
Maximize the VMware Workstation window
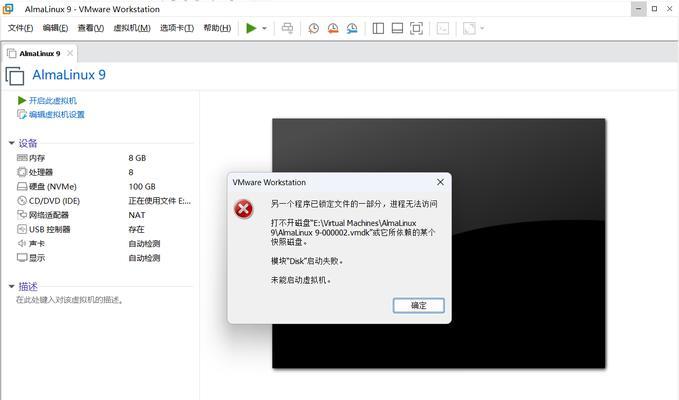(x=654, y=9)
